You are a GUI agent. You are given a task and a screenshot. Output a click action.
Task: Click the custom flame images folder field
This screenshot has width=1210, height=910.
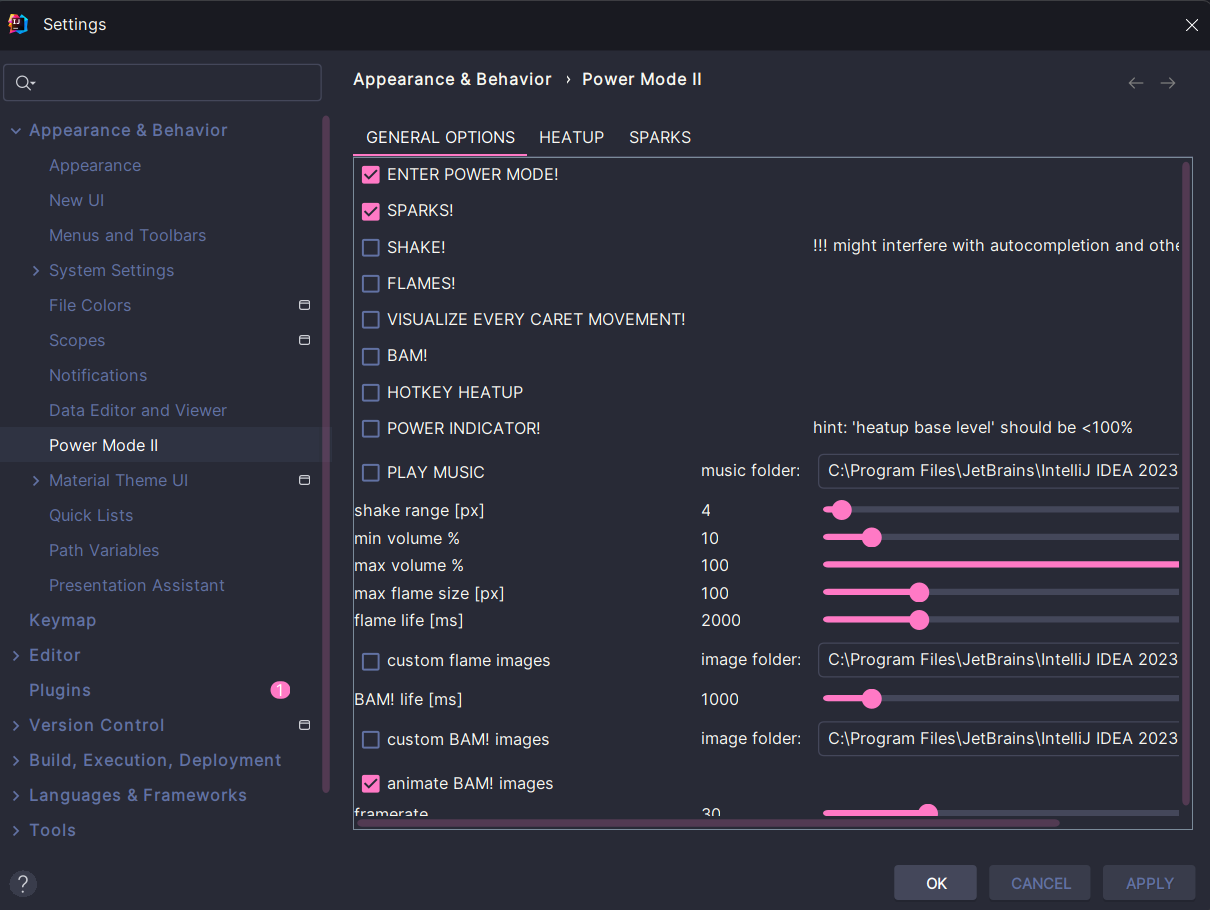click(x=999, y=660)
